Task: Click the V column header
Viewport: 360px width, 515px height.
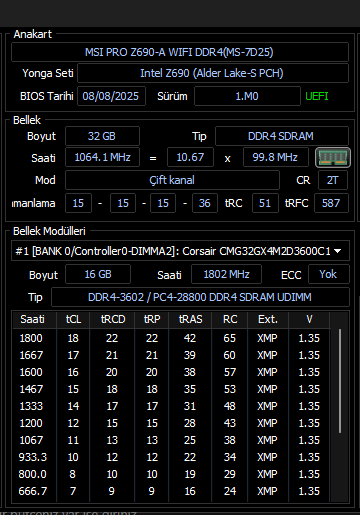Action: (309, 319)
